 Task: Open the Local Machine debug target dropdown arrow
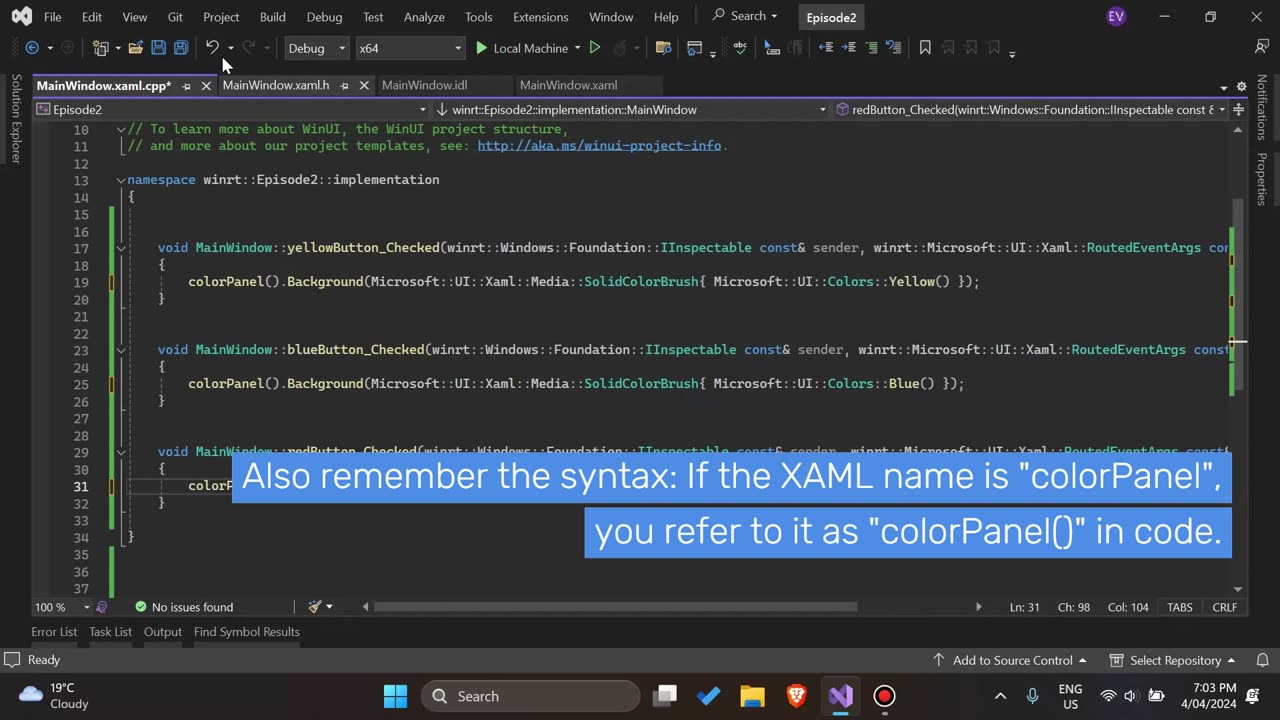pos(578,48)
